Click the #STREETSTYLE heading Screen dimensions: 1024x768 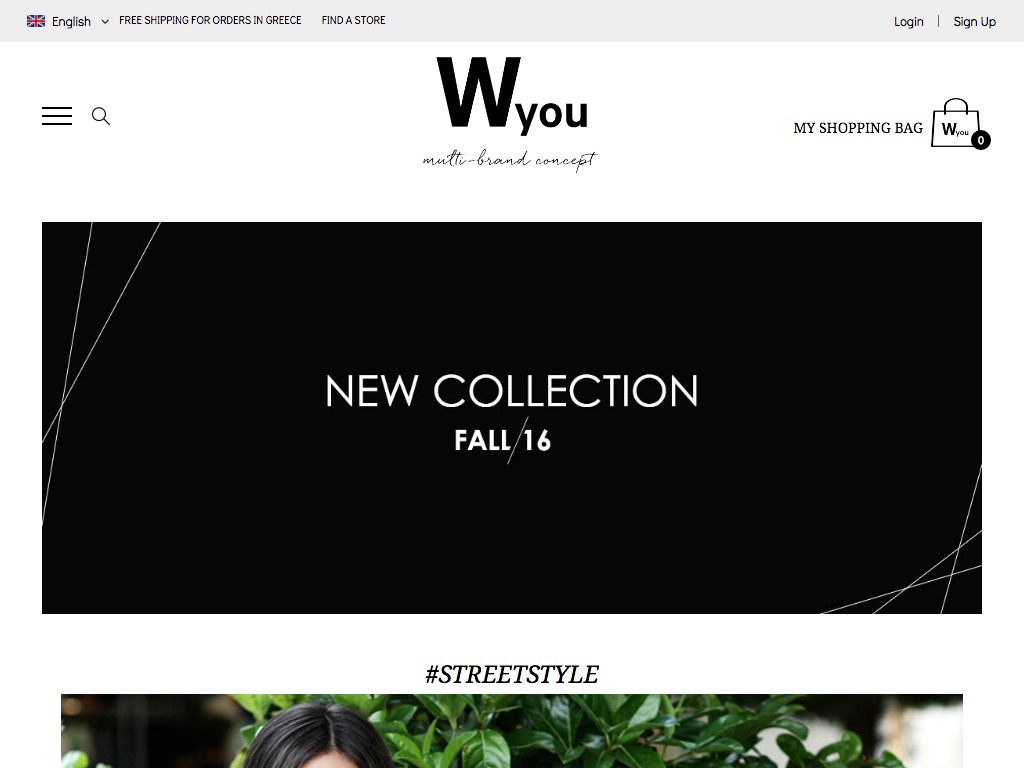point(512,675)
